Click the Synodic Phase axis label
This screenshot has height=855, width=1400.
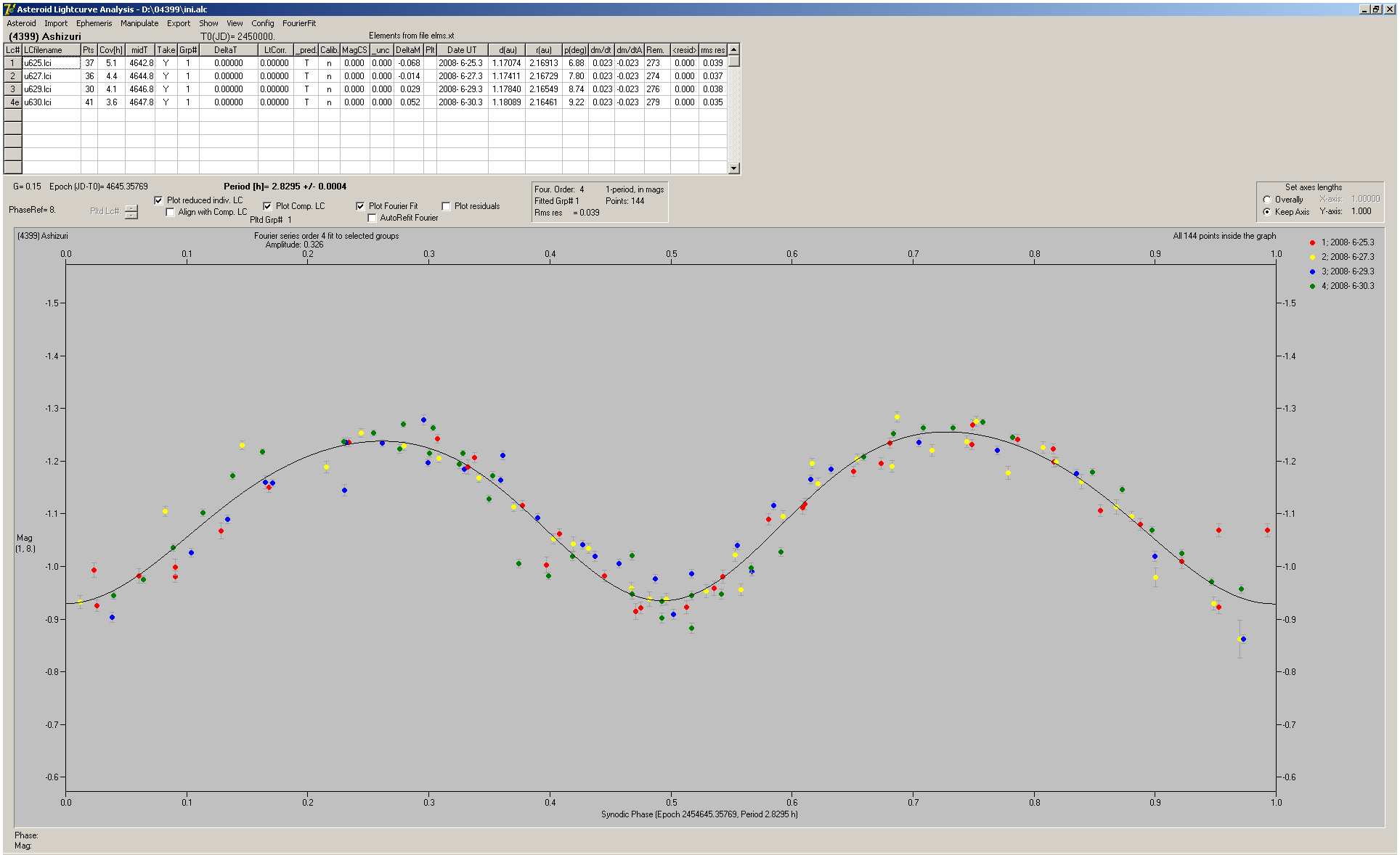(699, 814)
